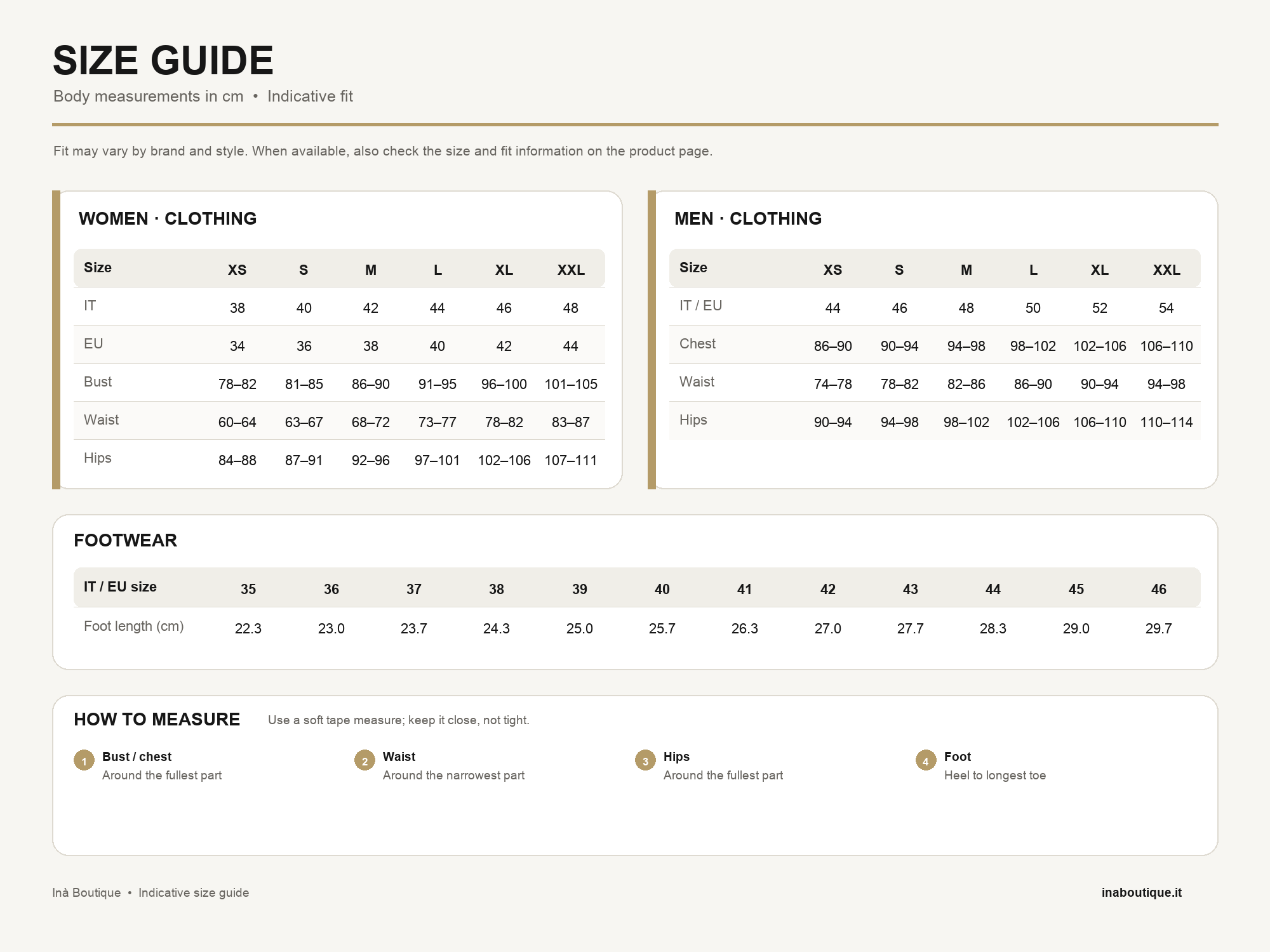Viewport: 1270px width, 952px height.
Task: Click men's Hips value 110–114
Action: [1166, 422]
